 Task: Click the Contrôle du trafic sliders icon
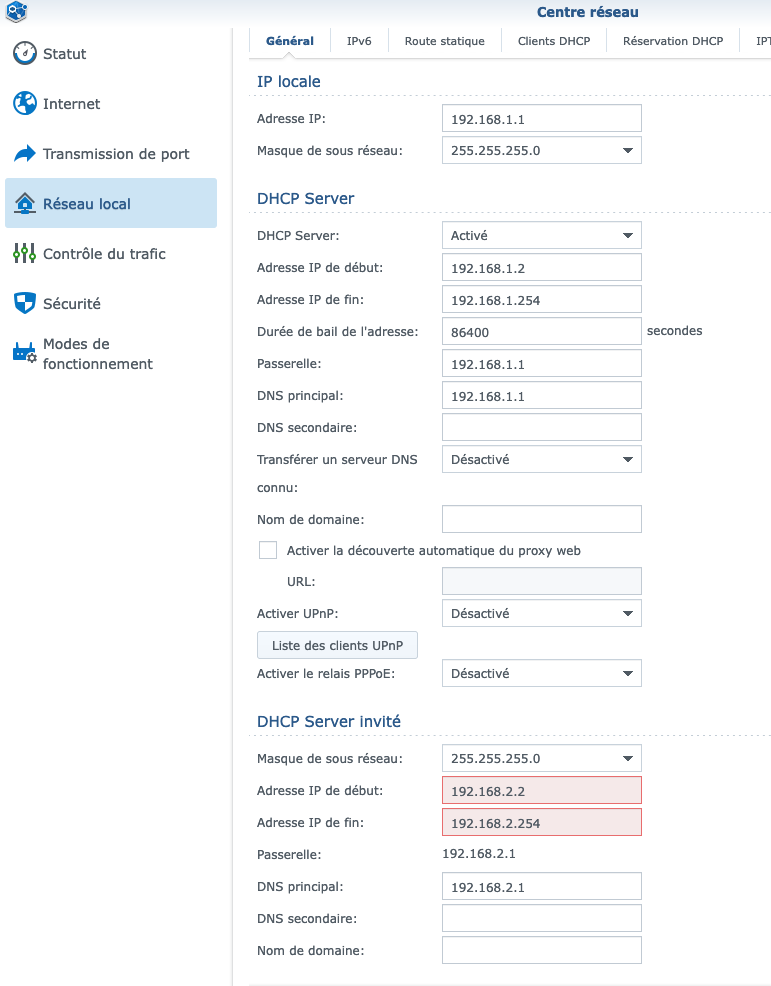tap(25, 254)
